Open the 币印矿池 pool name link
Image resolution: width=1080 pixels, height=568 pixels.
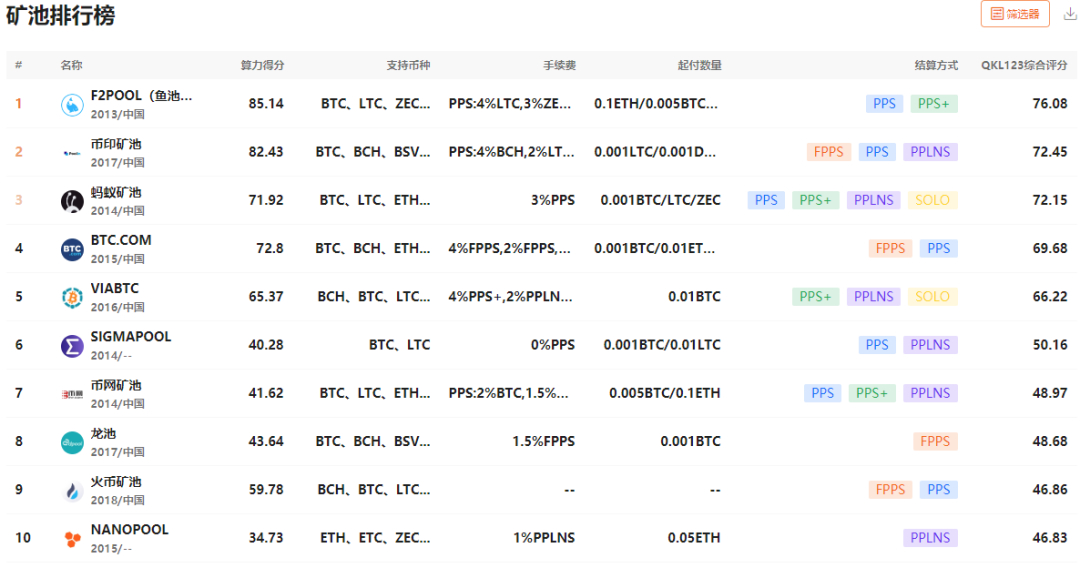tap(116, 144)
